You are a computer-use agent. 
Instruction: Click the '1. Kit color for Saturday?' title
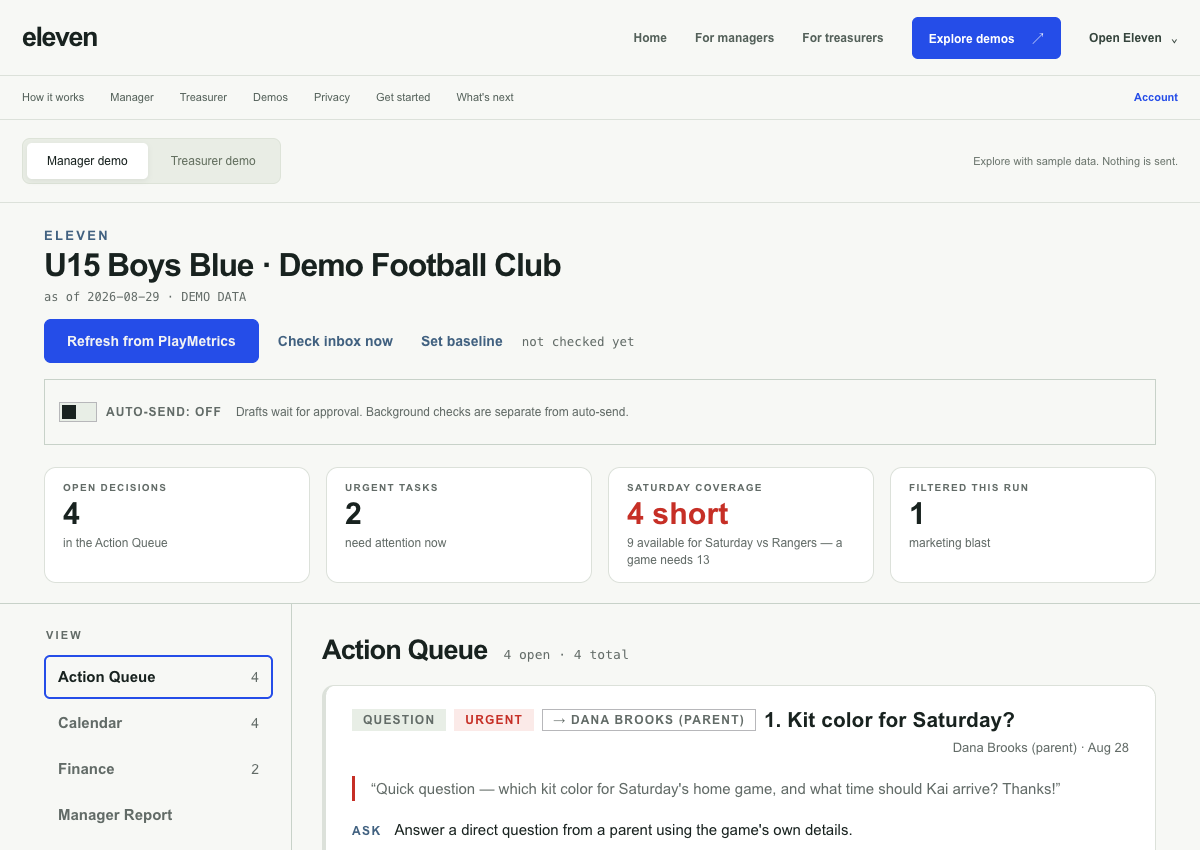pyautogui.click(x=890, y=720)
